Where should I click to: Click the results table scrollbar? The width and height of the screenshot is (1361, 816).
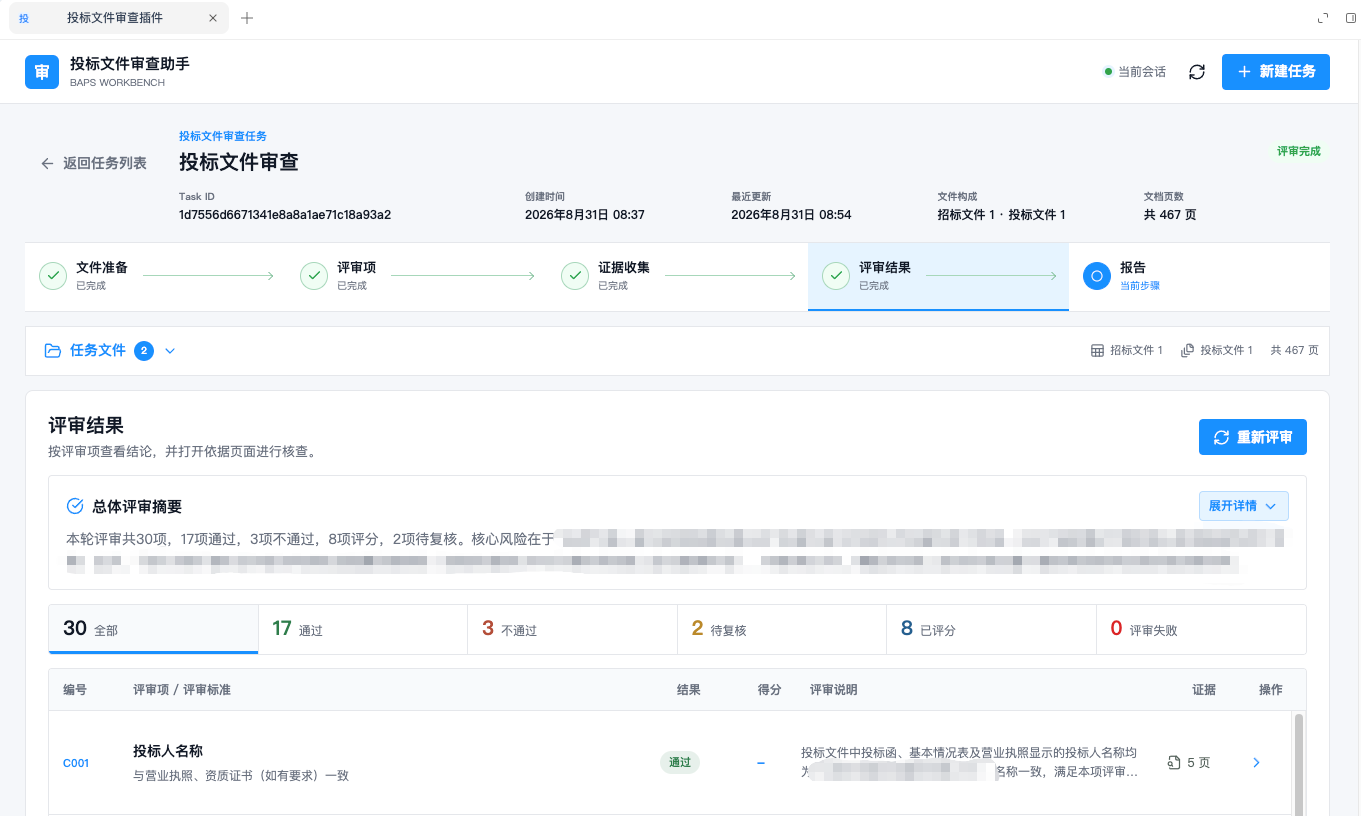[x=1298, y=763]
